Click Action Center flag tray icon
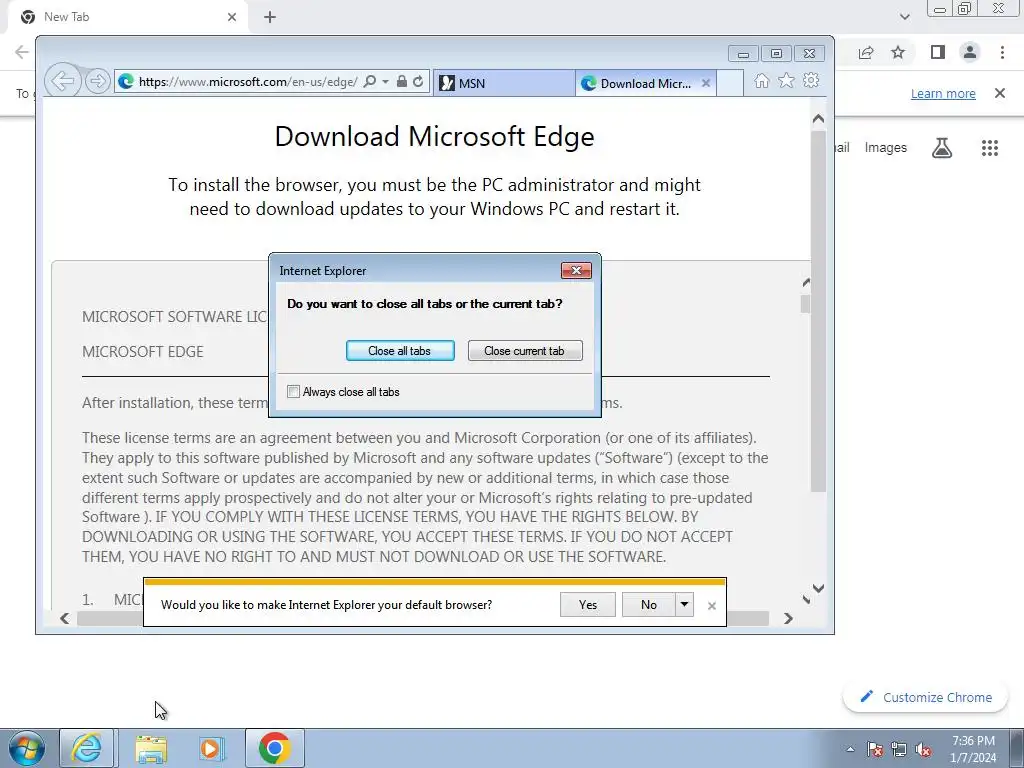Viewport: 1024px width, 768px height. pos(875,749)
